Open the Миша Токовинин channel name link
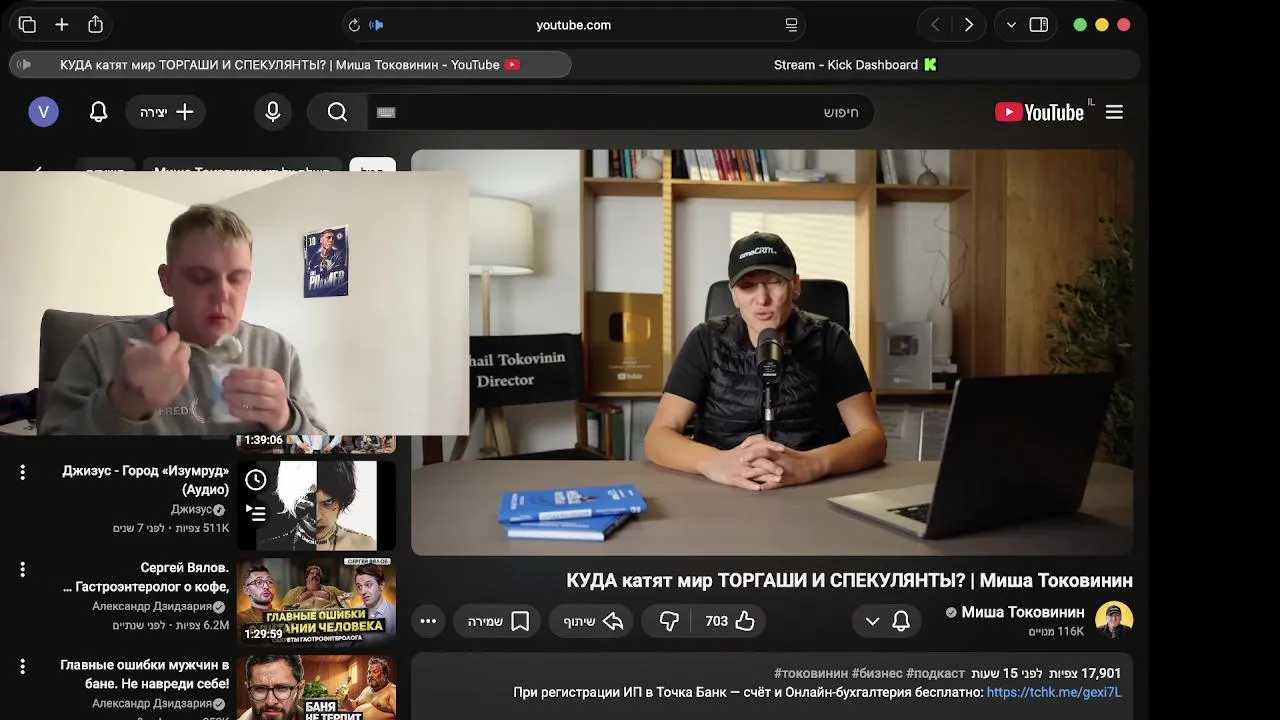1280x720 pixels. [x=1022, y=612]
